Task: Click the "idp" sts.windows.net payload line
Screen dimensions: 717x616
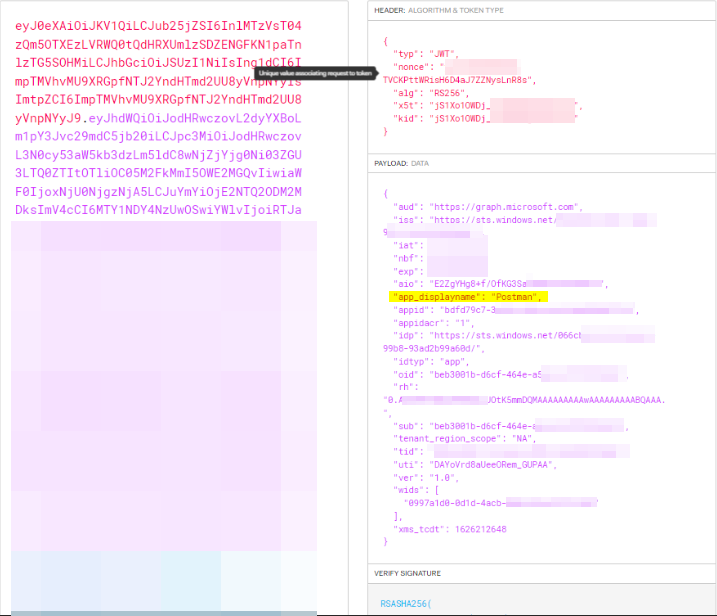Action: click(x=524, y=336)
